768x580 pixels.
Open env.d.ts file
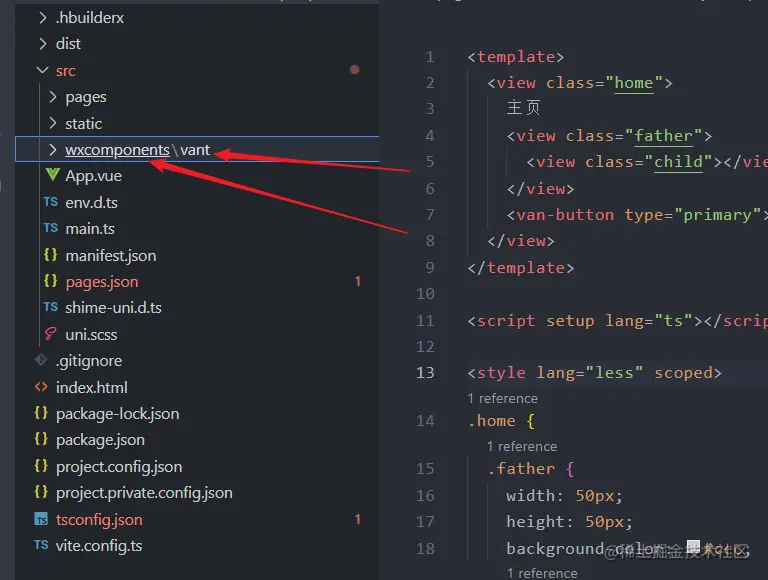coord(92,202)
